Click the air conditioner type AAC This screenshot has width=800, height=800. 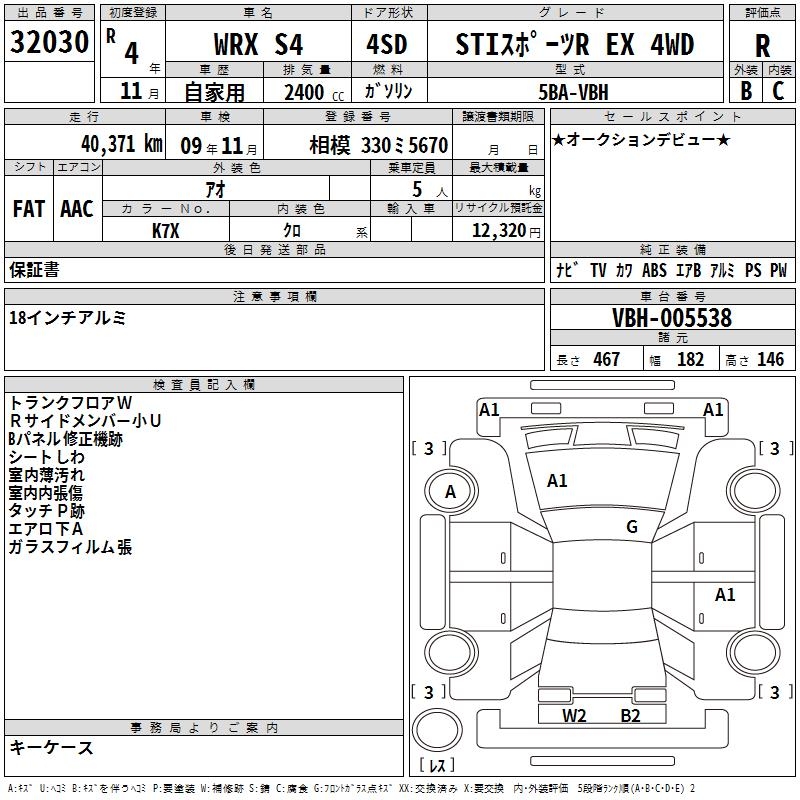(77, 209)
